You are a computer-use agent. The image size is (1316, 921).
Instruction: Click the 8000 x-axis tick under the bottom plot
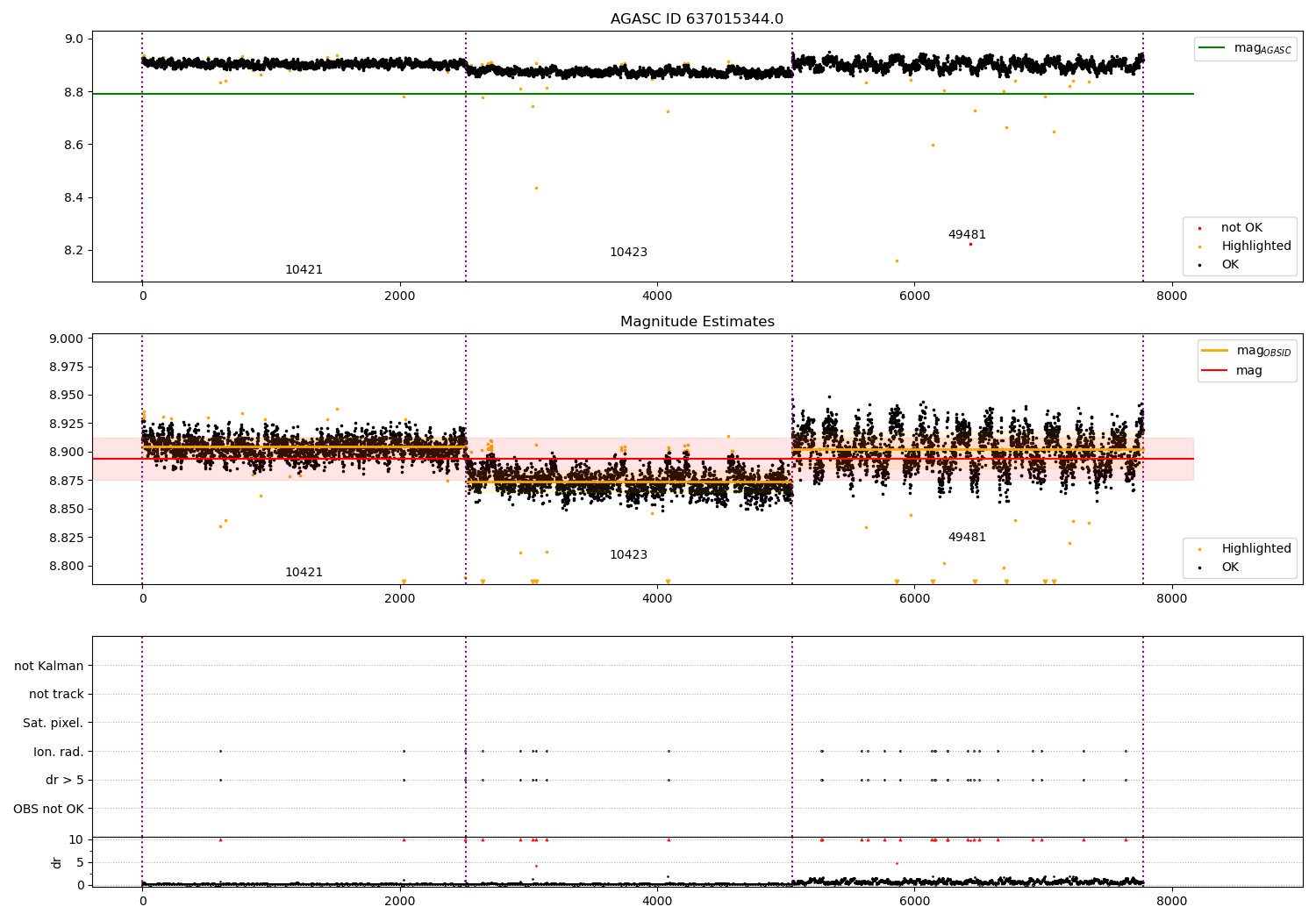point(1172,901)
